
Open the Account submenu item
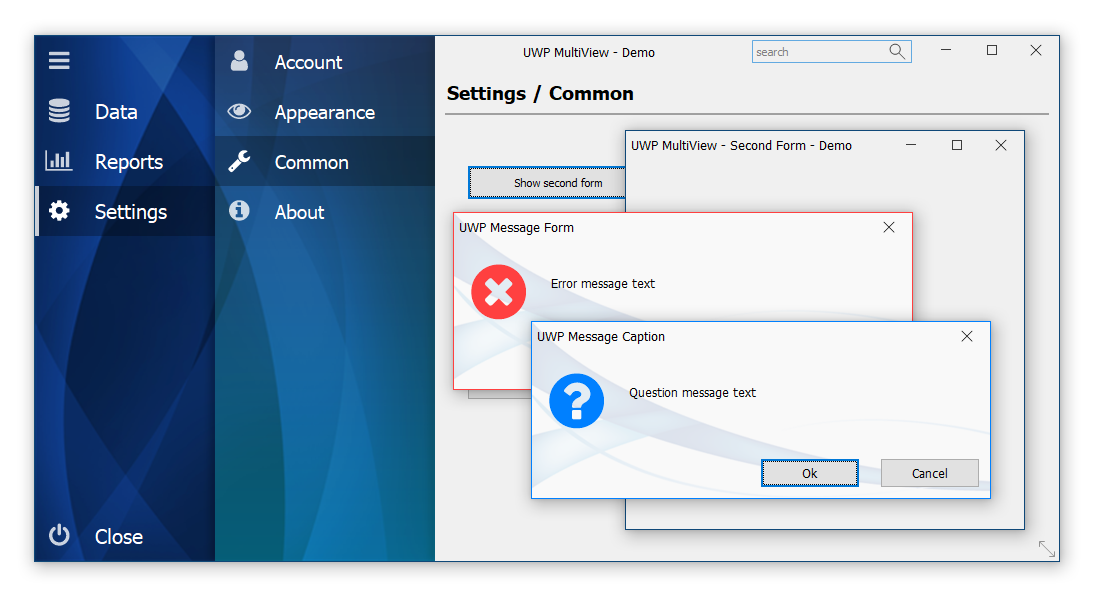325,61
